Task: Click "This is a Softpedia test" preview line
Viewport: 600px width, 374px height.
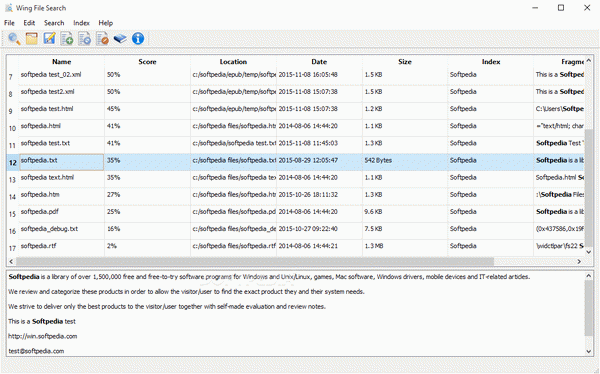Action: [42, 322]
